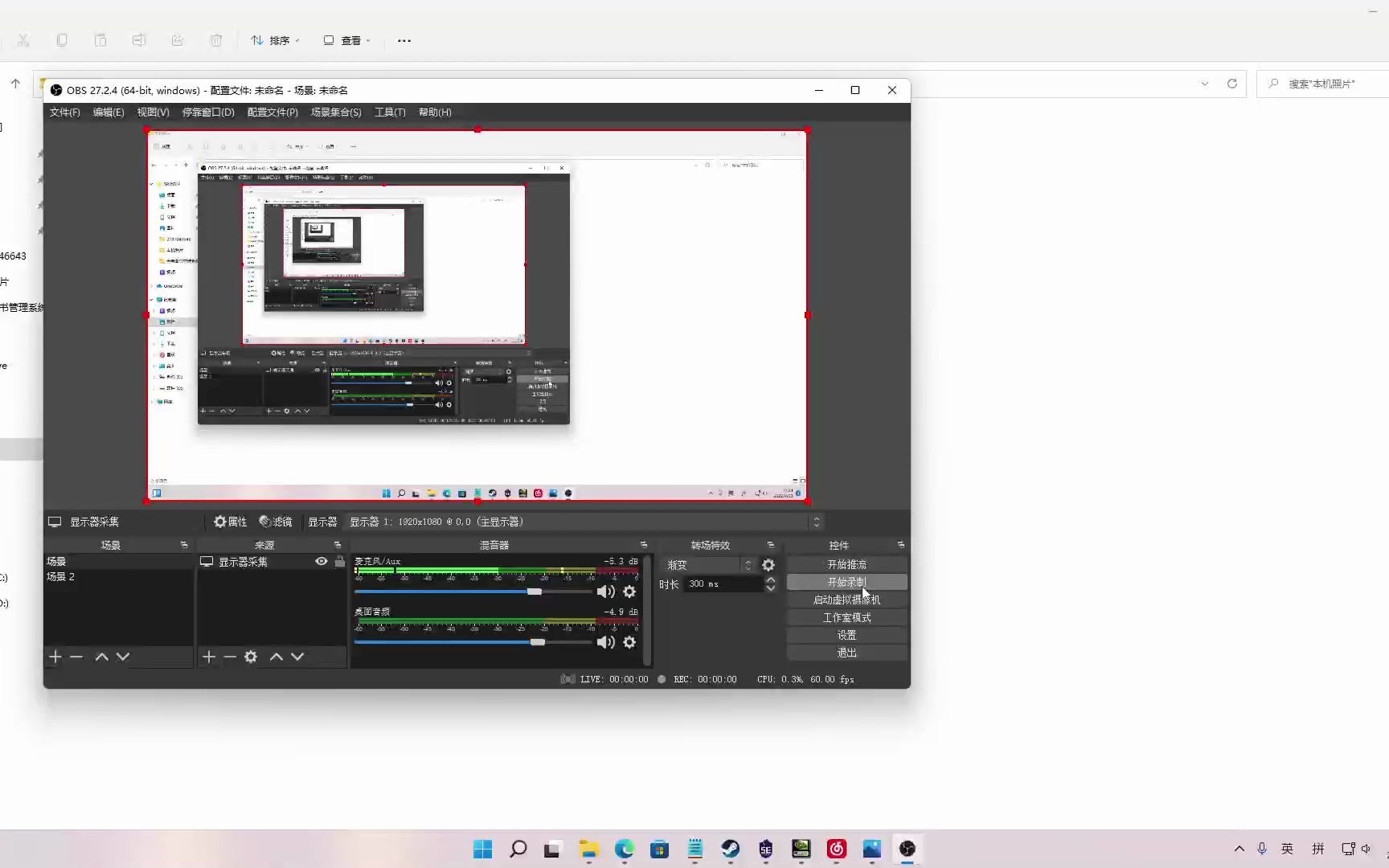Image resolution: width=1389 pixels, height=868 pixels.
Task: Click the 桌面音频 volume slider handle
Action: coord(538,642)
